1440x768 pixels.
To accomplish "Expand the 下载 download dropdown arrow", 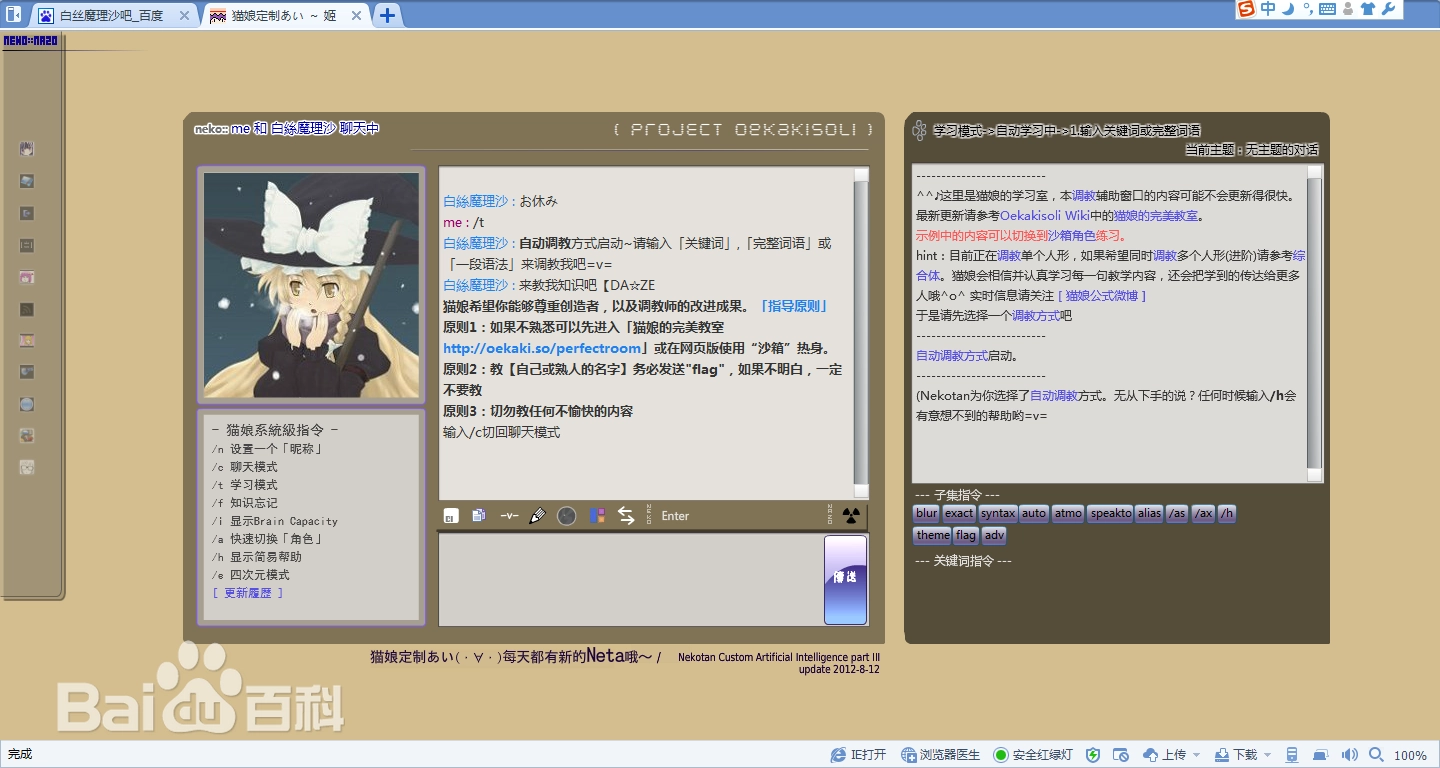I will 1267,755.
